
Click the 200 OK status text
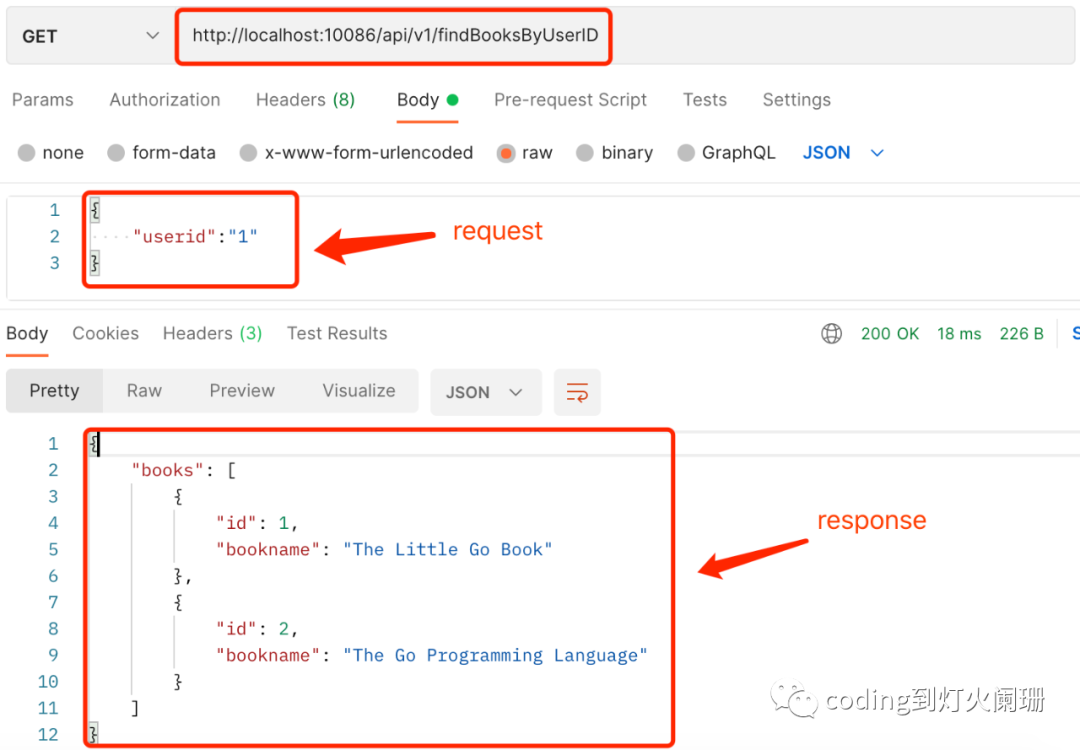pyautogui.click(x=890, y=333)
